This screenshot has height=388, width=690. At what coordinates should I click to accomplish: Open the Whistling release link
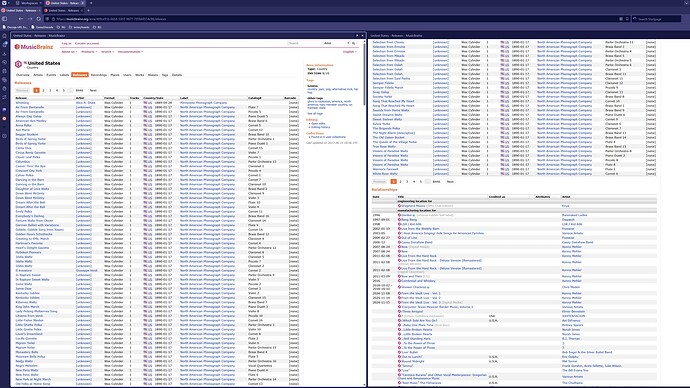[x=22, y=102]
